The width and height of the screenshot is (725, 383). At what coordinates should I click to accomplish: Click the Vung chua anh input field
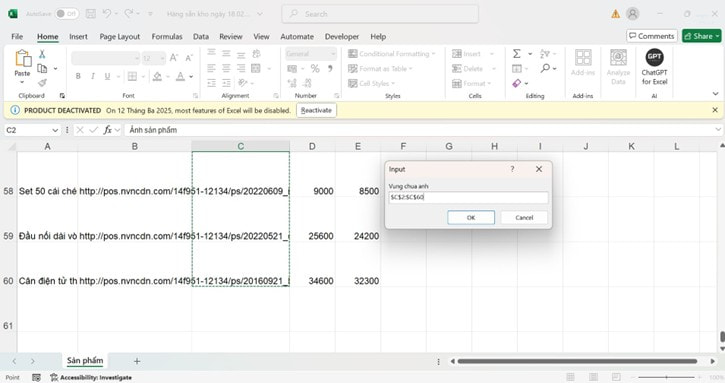pos(468,198)
